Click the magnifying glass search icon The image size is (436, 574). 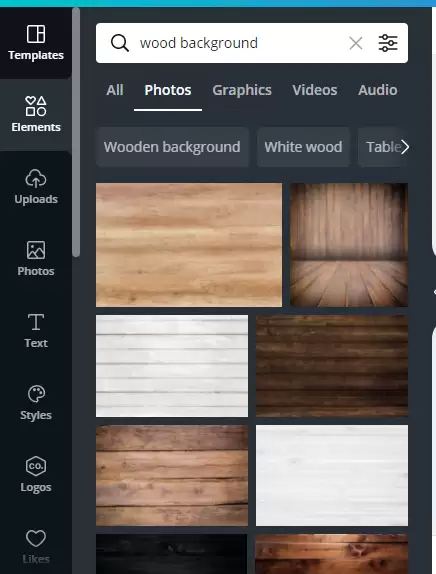[x=120, y=43]
